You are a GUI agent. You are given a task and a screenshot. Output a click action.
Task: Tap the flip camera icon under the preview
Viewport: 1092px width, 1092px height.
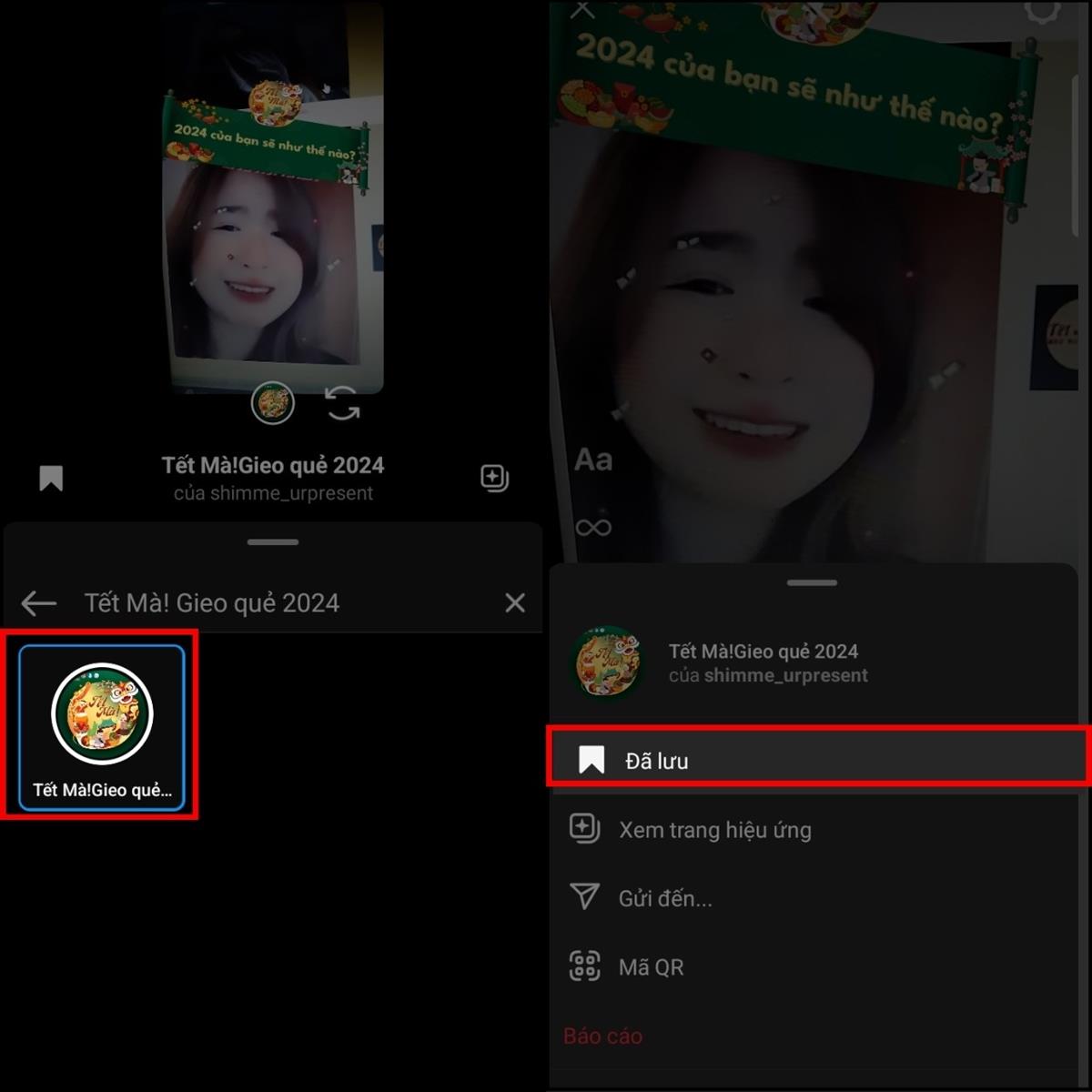(343, 403)
